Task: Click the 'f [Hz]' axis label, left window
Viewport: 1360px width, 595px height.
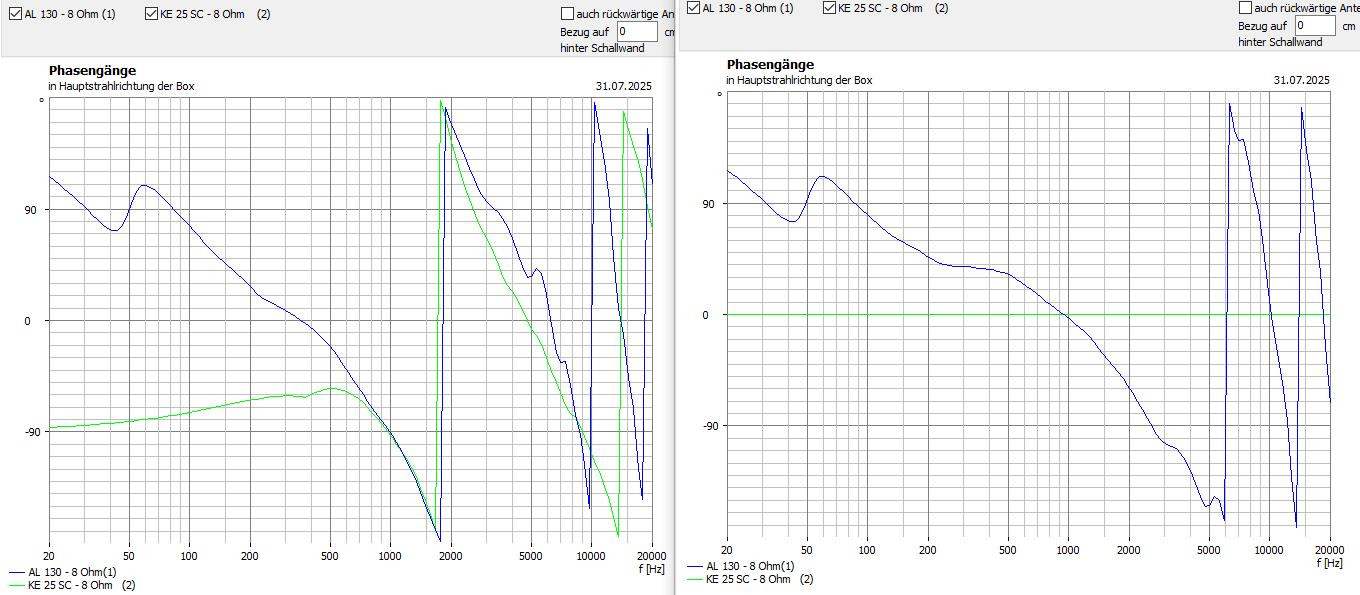Action: click(651, 569)
